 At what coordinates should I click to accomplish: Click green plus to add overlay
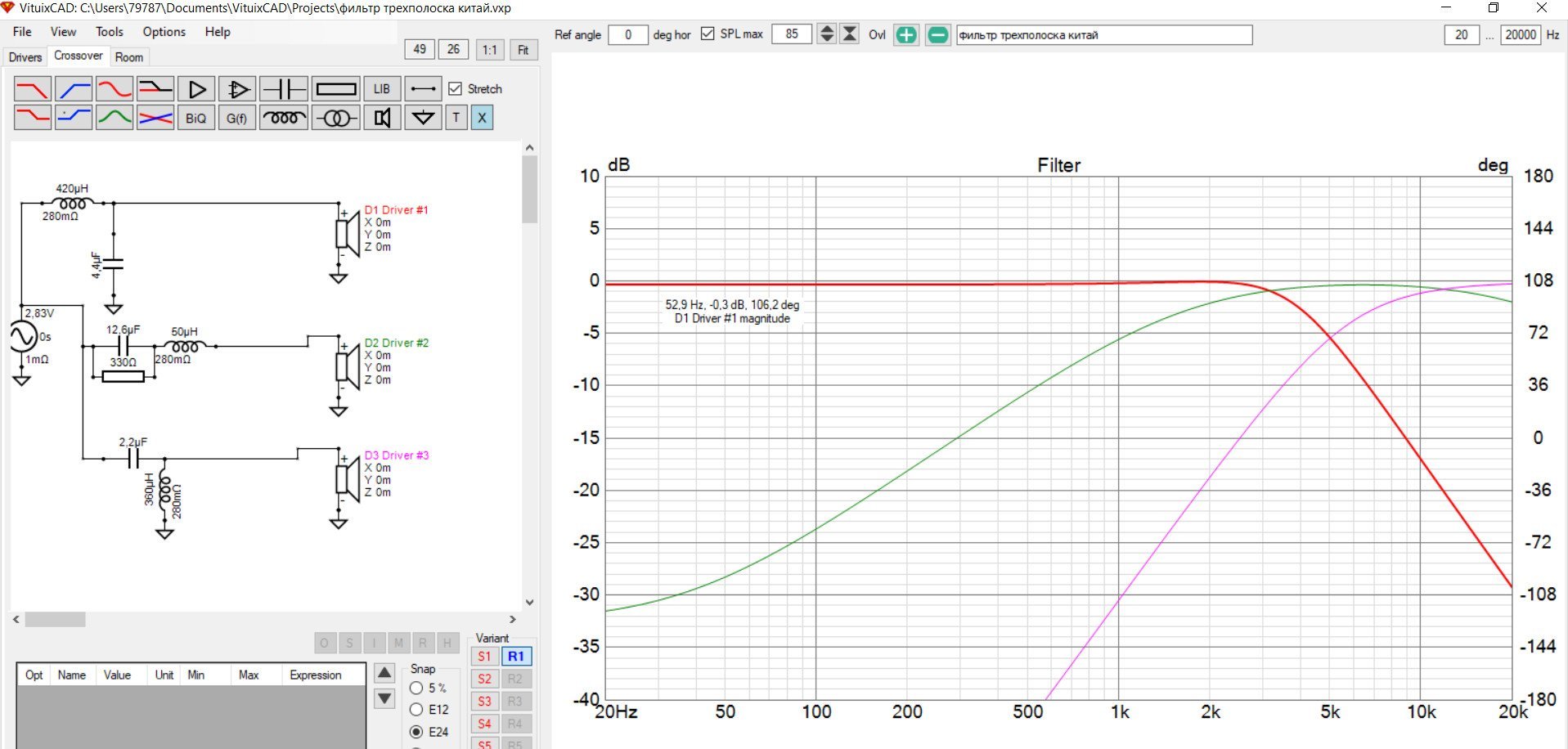pos(905,35)
